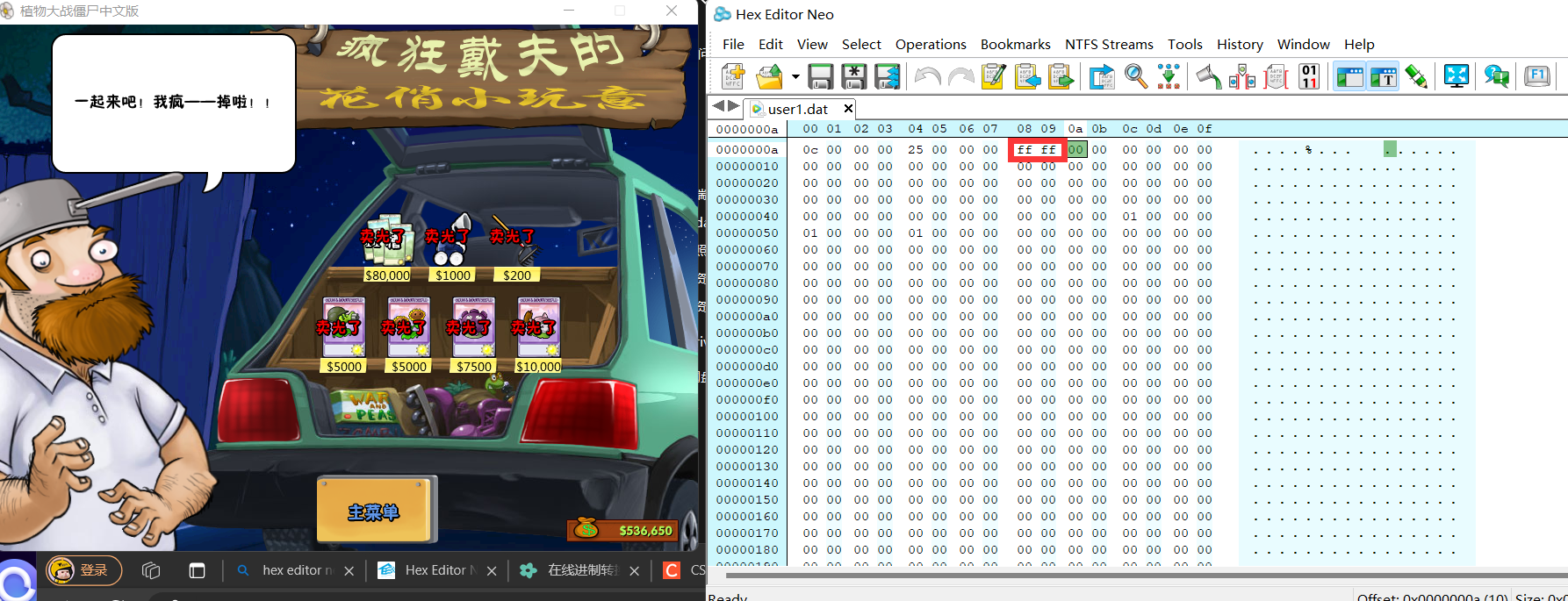1568x601 pixels.
Task: Open the View menu
Action: pos(812,44)
